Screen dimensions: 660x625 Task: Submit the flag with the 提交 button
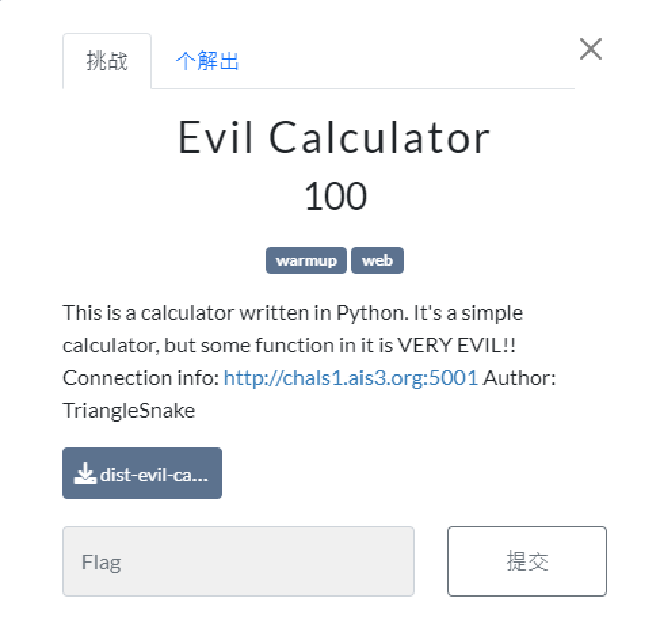[x=527, y=561]
